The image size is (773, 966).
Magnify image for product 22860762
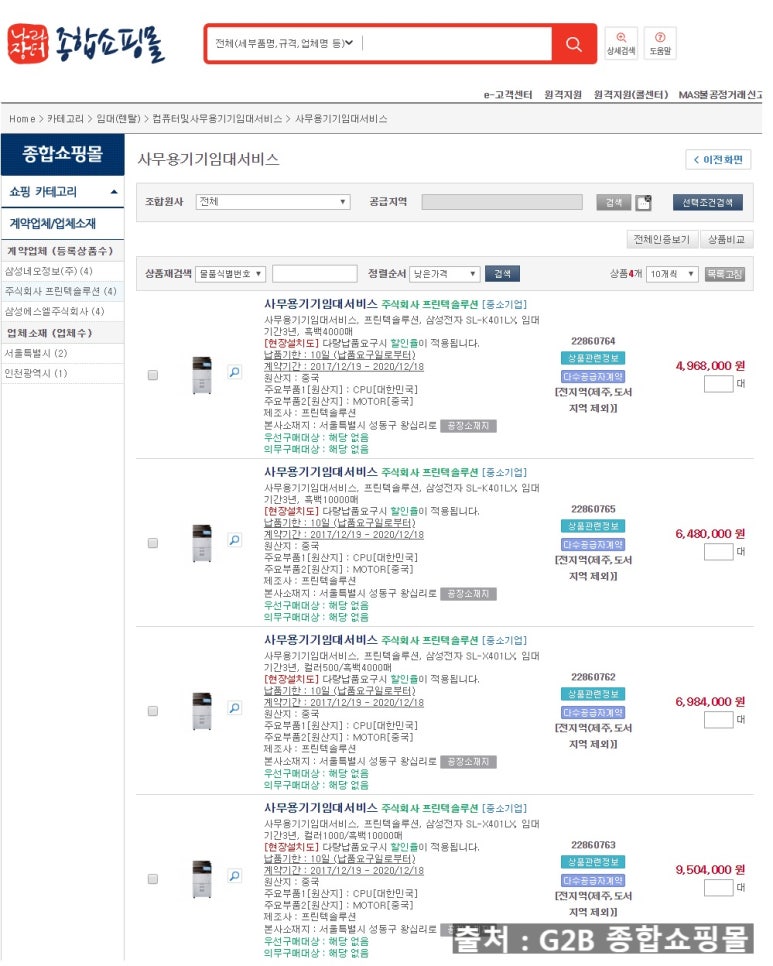[235, 708]
